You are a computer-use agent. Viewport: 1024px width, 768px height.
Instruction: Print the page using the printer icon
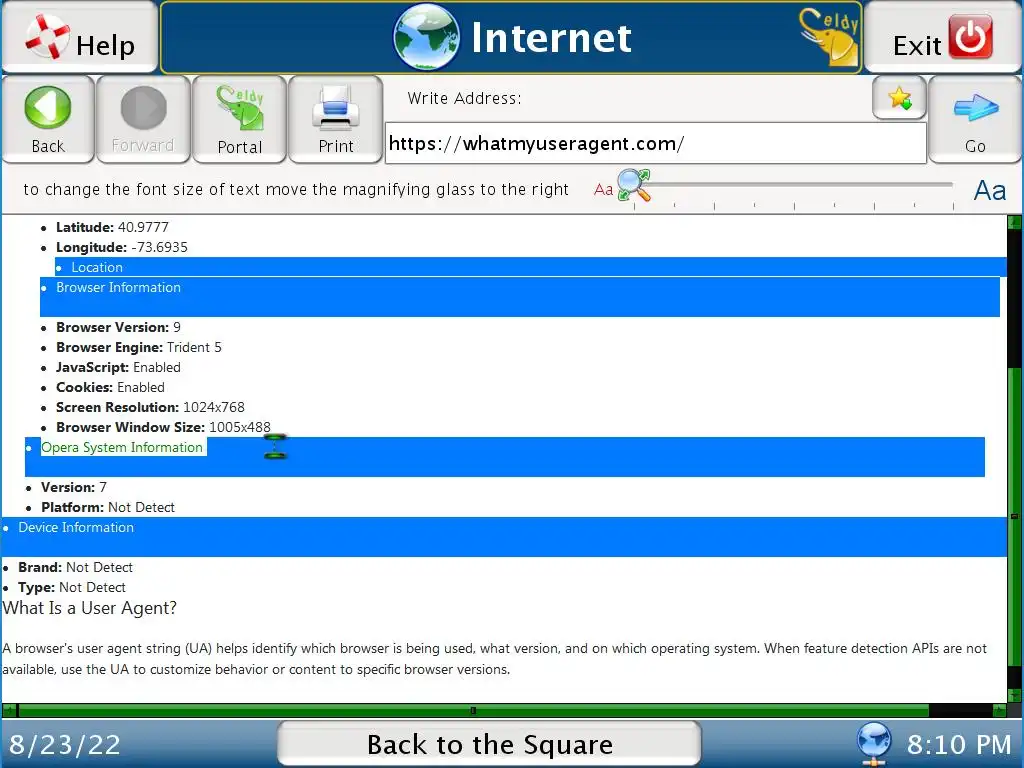[336, 119]
